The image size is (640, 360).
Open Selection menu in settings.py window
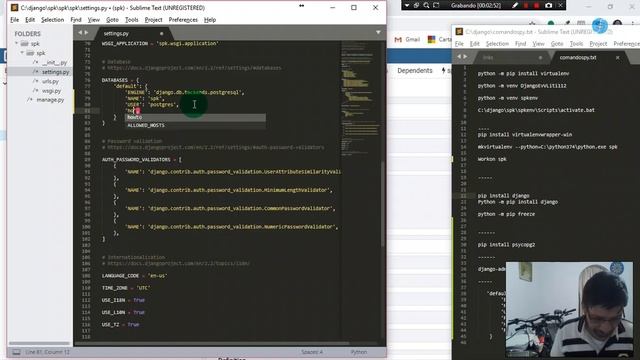pyautogui.click(x=52, y=20)
